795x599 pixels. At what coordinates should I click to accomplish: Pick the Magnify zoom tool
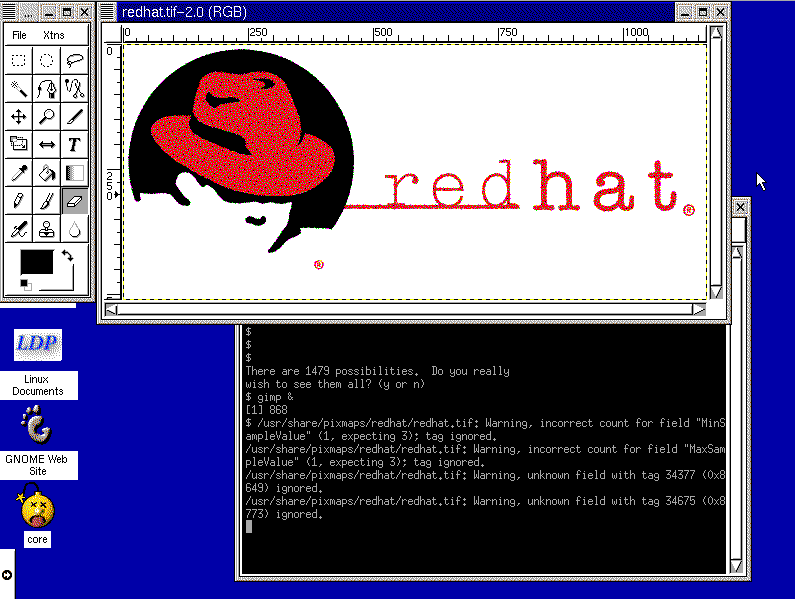tap(46, 117)
